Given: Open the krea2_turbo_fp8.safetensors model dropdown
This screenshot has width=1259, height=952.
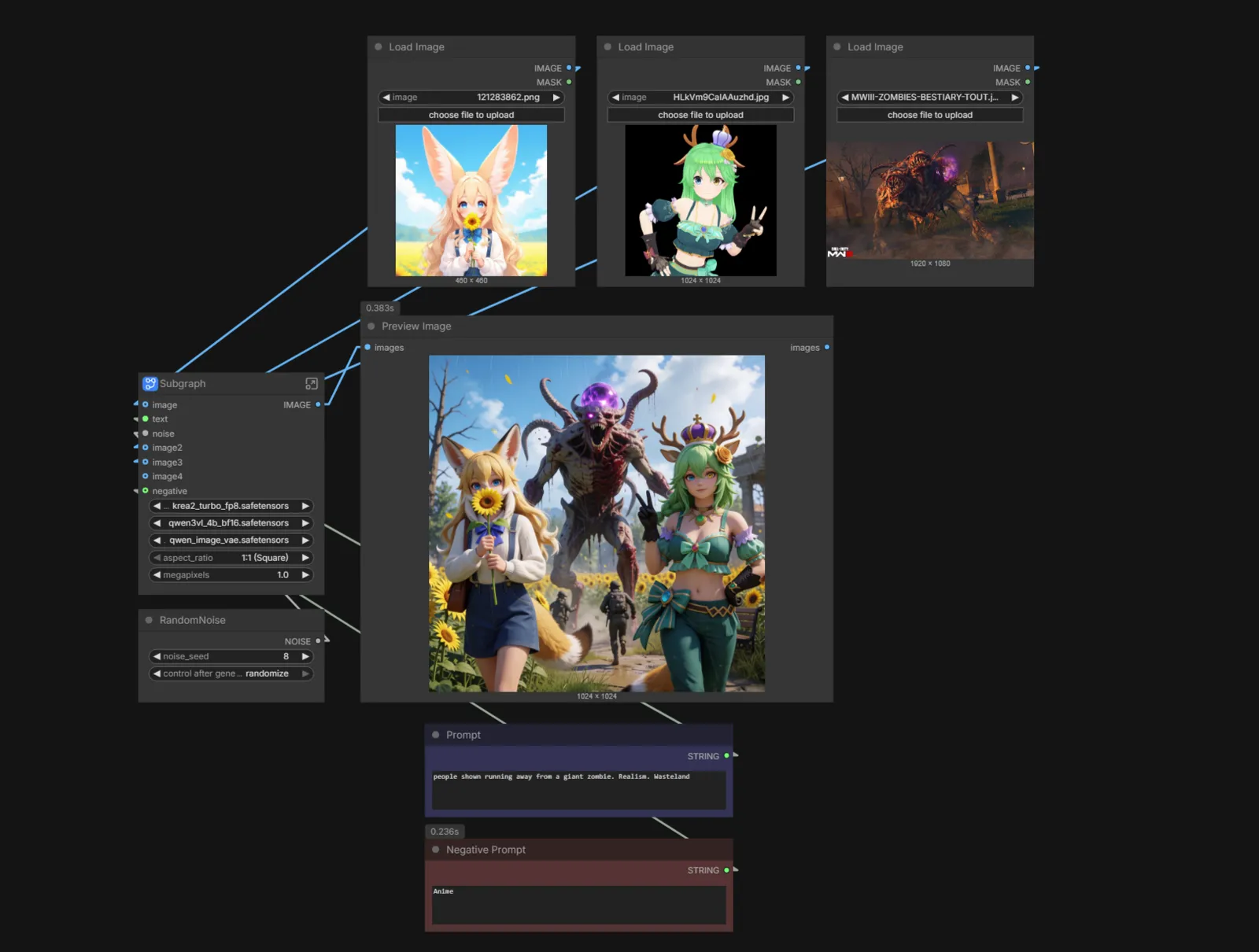Looking at the screenshot, I should (x=231, y=506).
